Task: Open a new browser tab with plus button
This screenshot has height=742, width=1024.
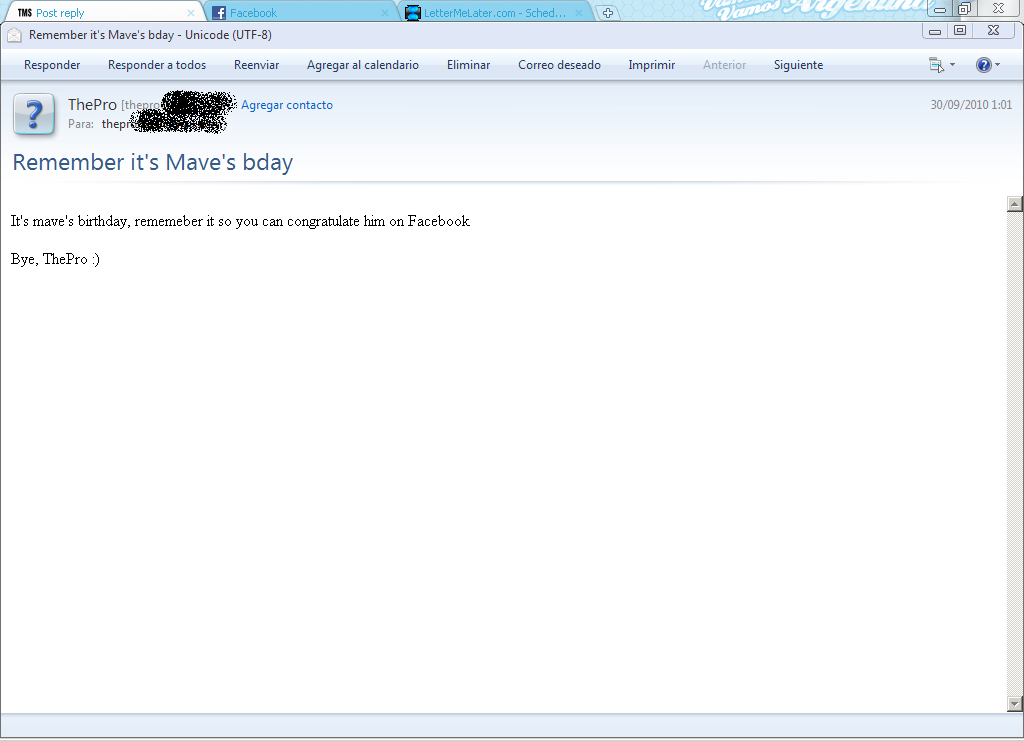Action: tap(608, 12)
